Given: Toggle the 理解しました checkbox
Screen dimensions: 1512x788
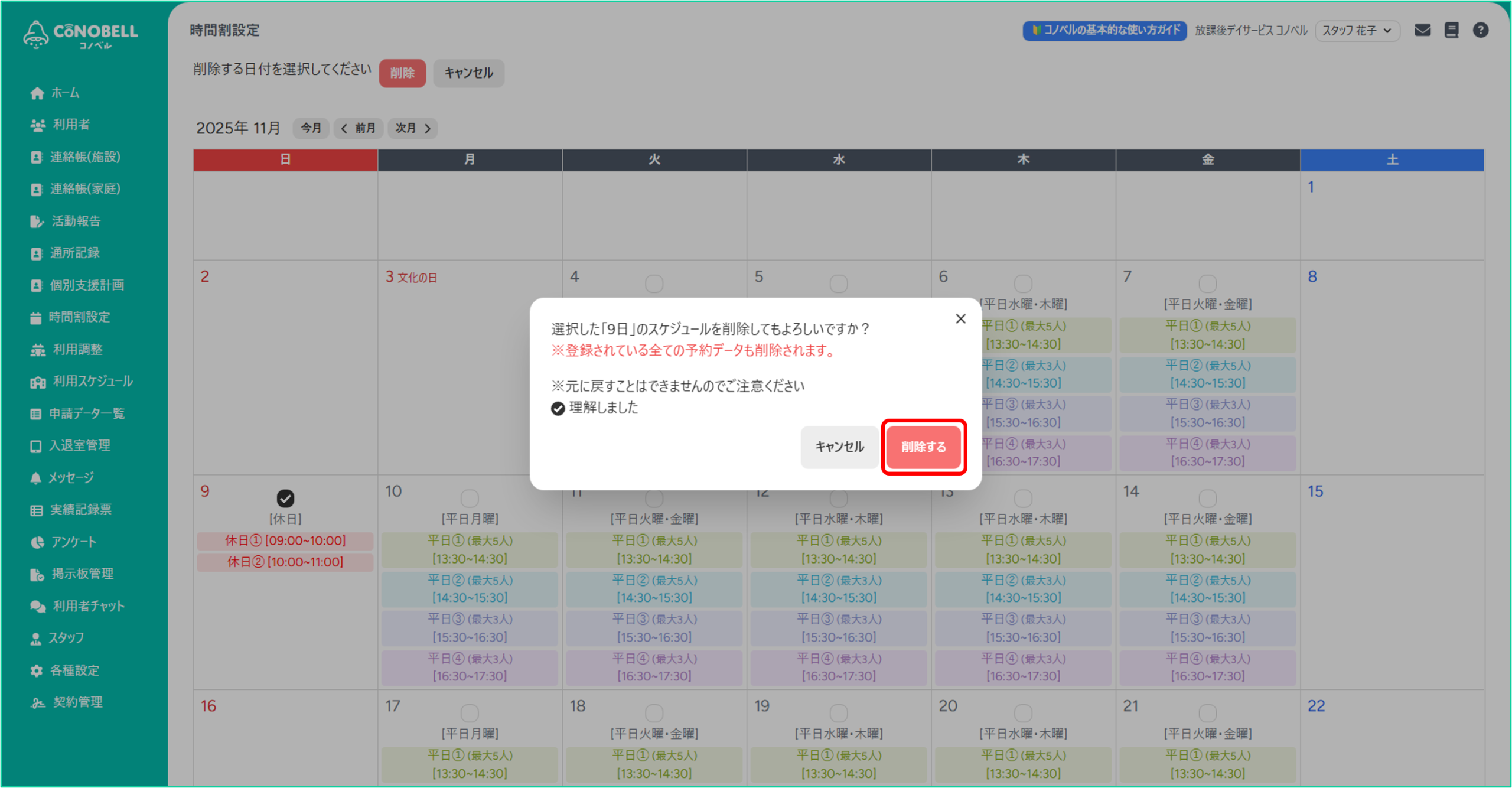Looking at the screenshot, I should [x=558, y=408].
